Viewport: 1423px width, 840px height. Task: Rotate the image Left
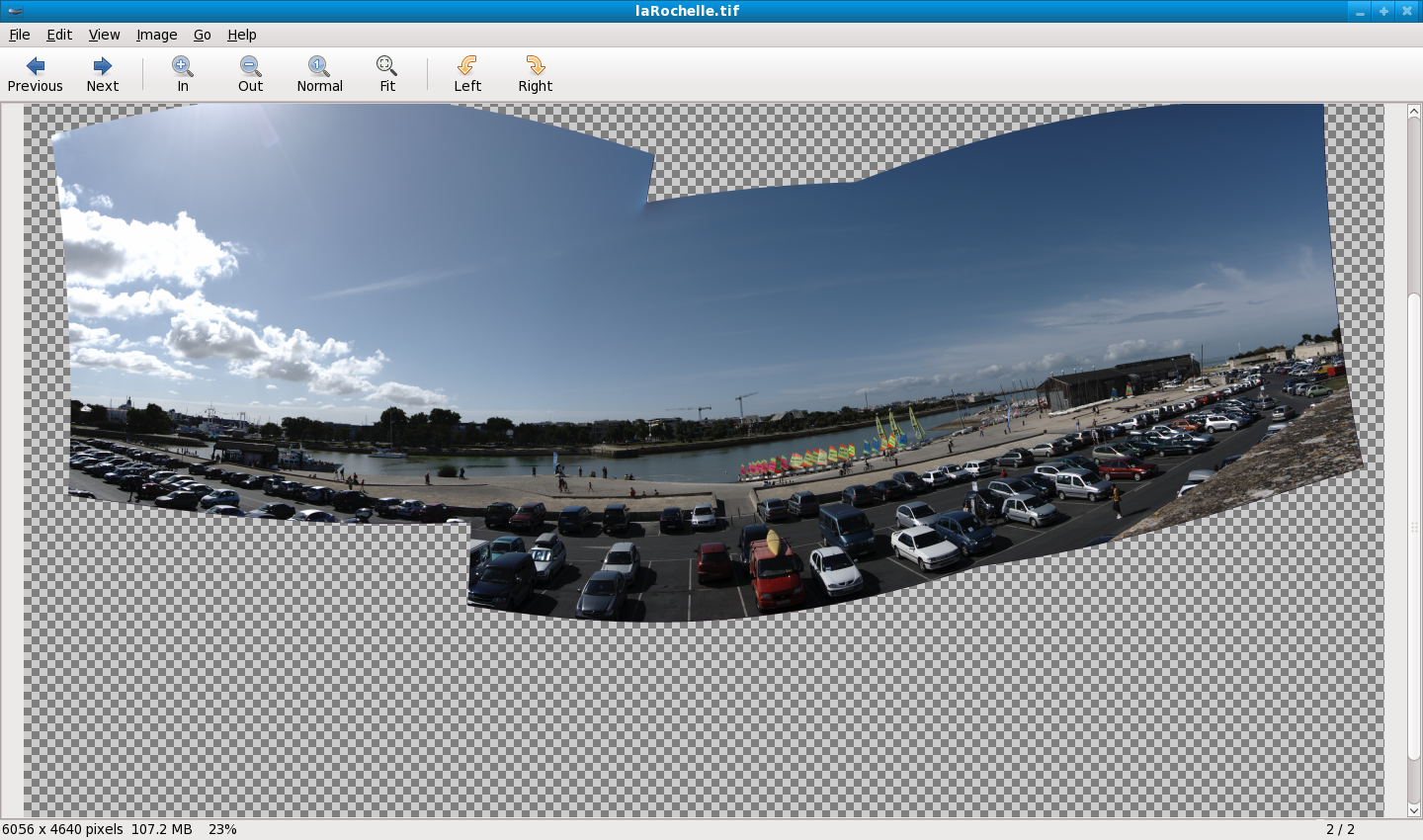(x=467, y=74)
